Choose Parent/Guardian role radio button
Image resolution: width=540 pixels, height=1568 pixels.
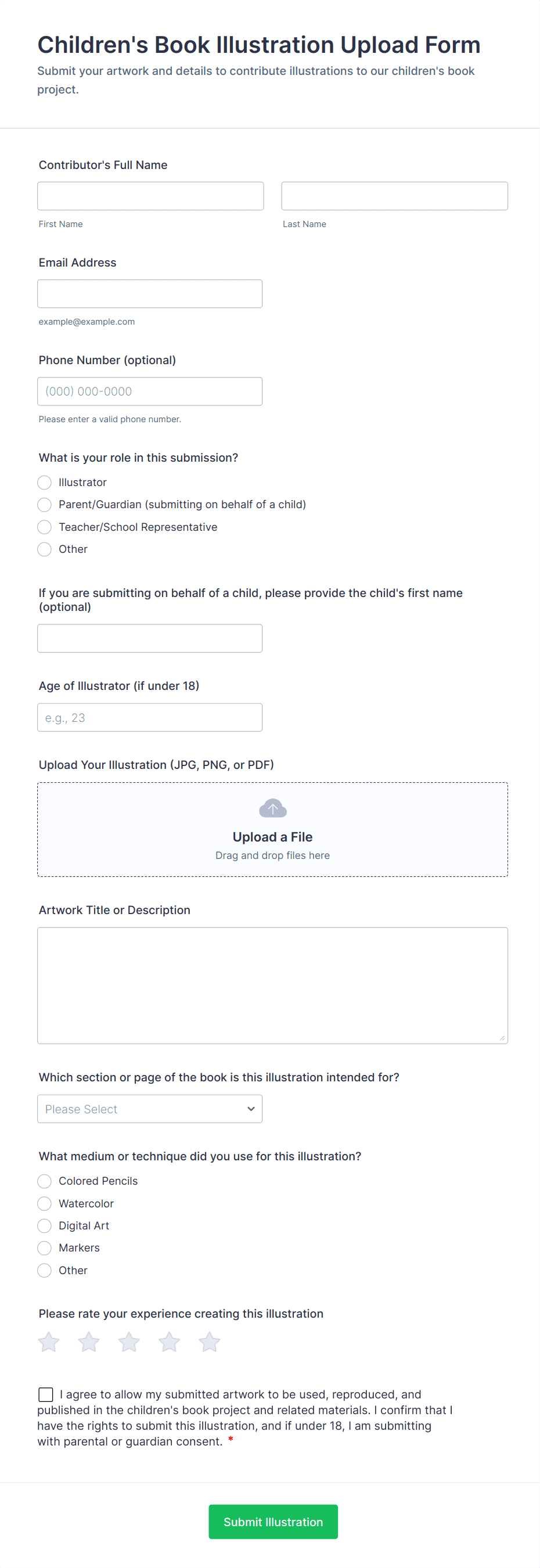click(x=45, y=505)
